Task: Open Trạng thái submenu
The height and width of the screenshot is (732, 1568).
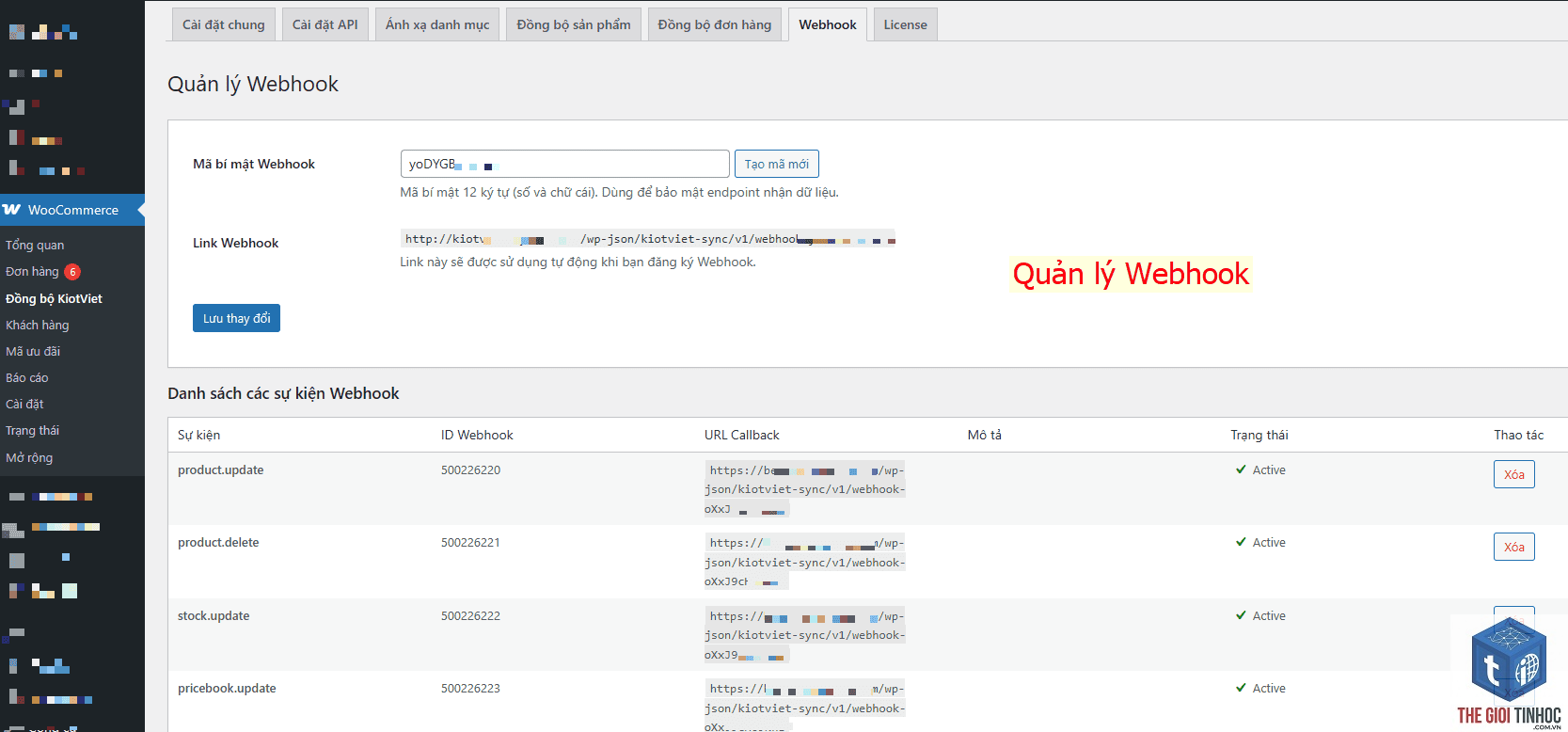Action: click(33, 430)
